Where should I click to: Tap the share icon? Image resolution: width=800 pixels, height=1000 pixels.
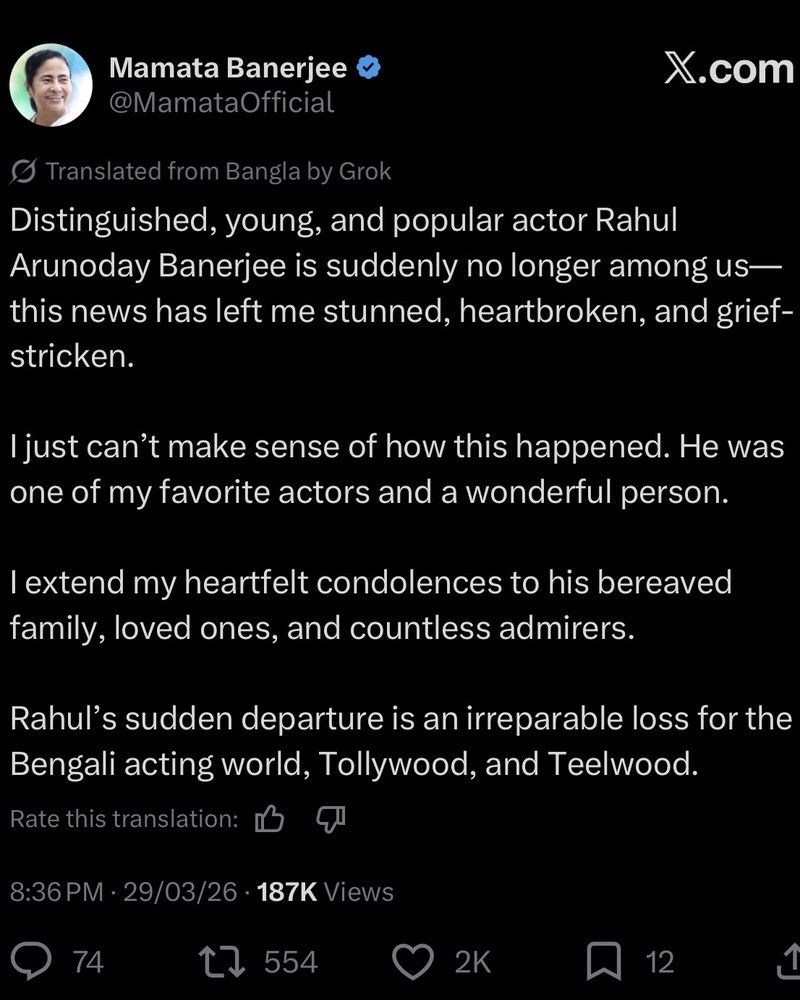(x=786, y=961)
